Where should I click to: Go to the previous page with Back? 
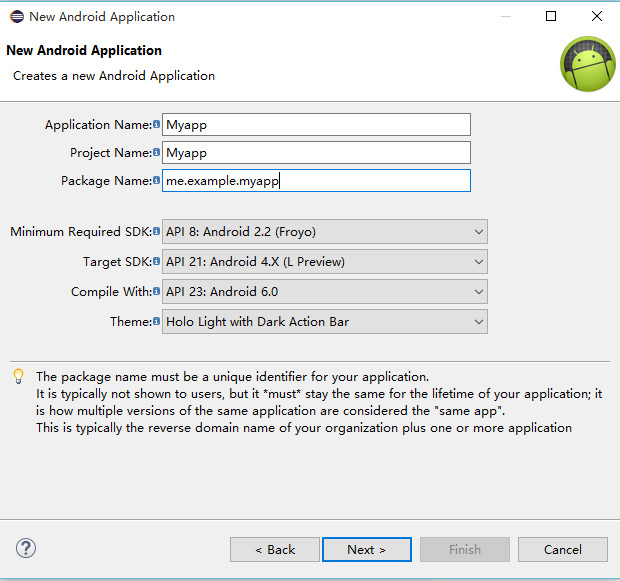point(275,549)
